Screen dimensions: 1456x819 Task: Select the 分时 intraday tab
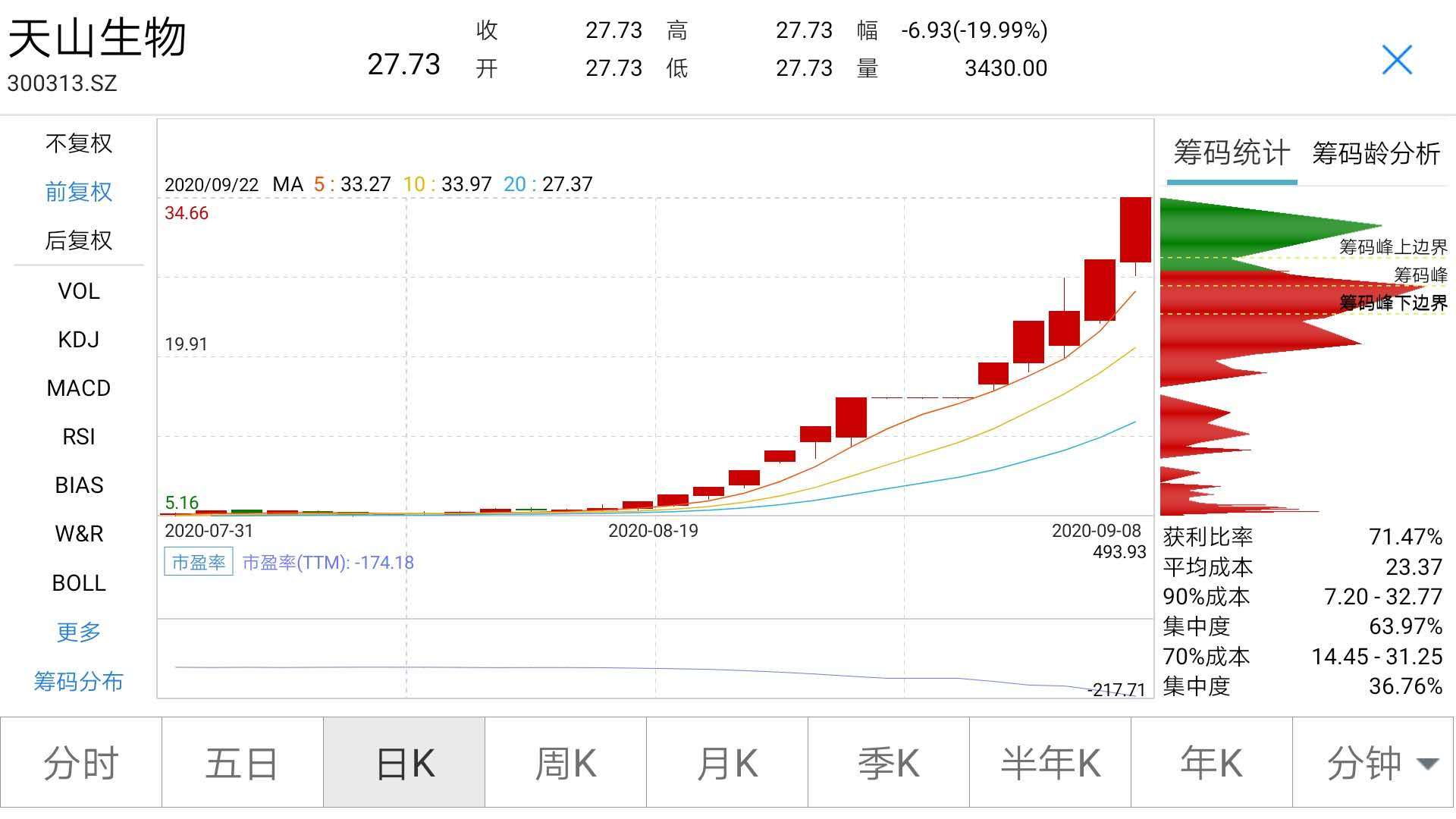81,763
